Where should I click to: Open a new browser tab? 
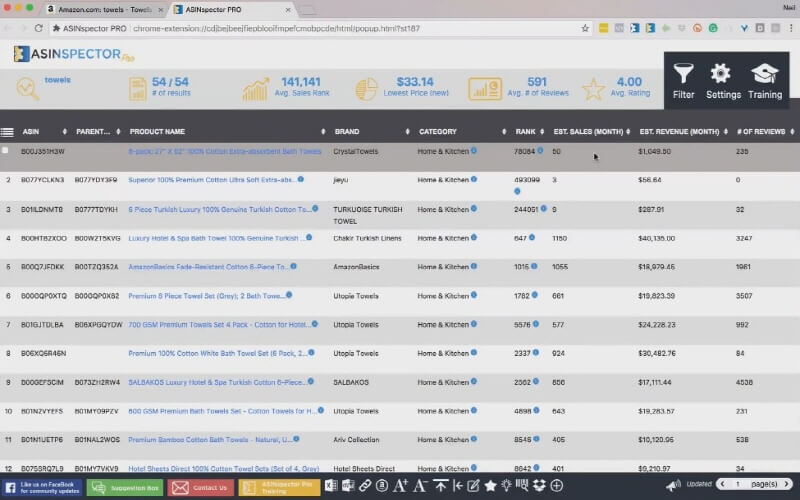tap(308, 10)
